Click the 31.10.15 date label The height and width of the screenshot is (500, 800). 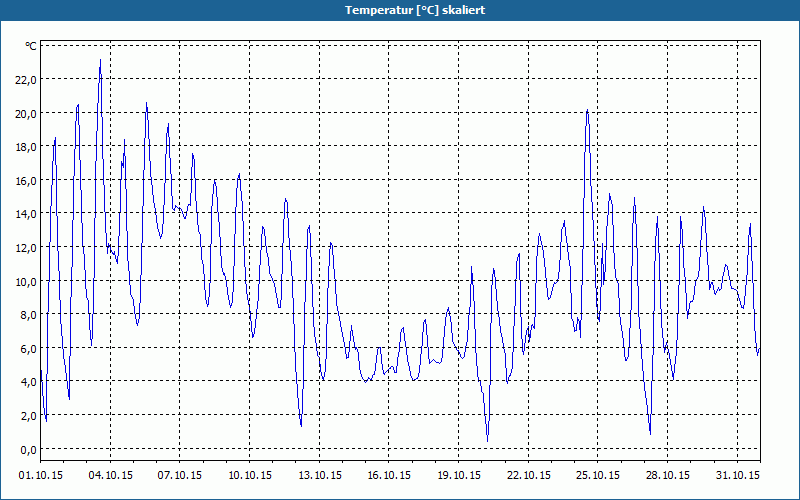tap(738, 475)
